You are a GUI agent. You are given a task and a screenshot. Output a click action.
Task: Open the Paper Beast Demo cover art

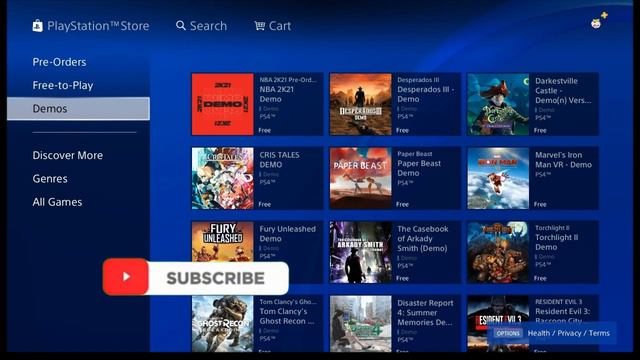pos(360,178)
